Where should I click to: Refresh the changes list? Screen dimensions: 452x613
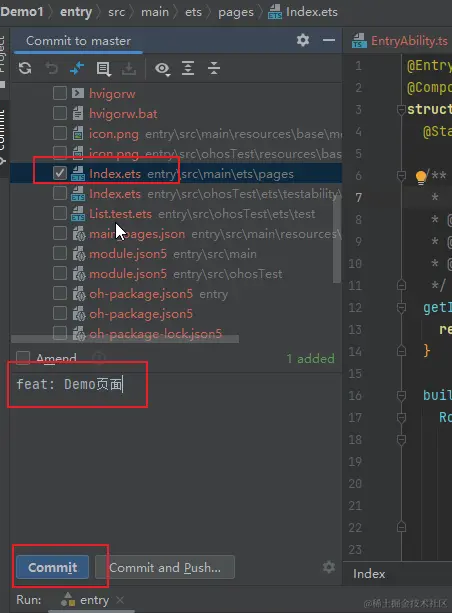click(x=25, y=68)
